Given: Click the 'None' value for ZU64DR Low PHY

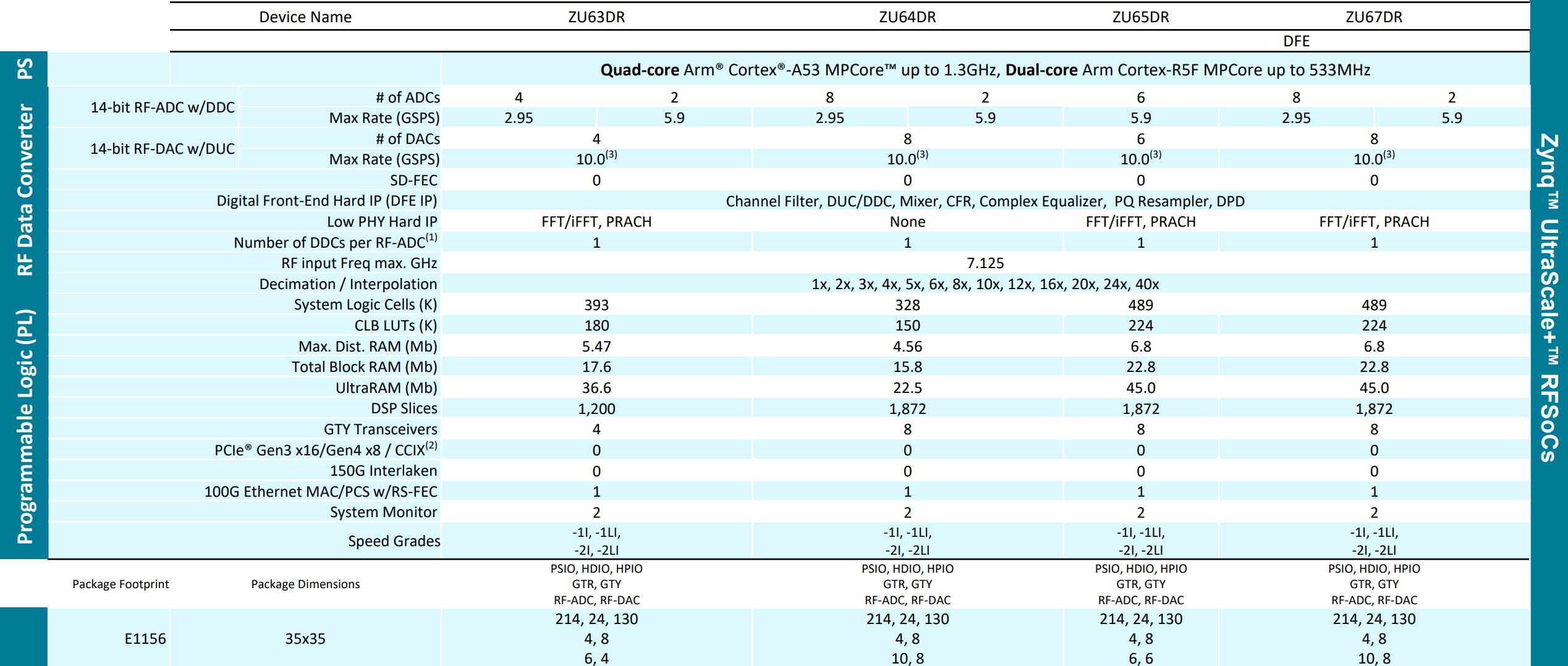Looking at the screenshot, I should pyautogui.click(x=907, y=222).
